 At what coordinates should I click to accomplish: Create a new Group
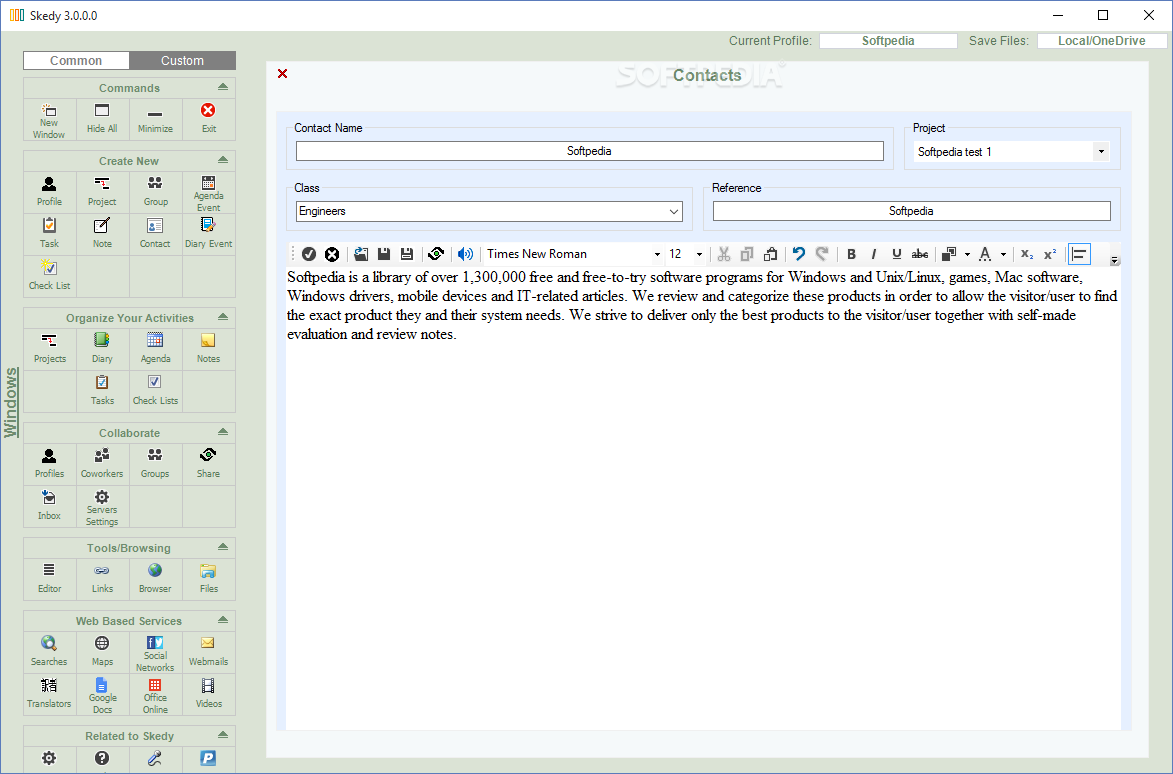click(x=155, y=191)
